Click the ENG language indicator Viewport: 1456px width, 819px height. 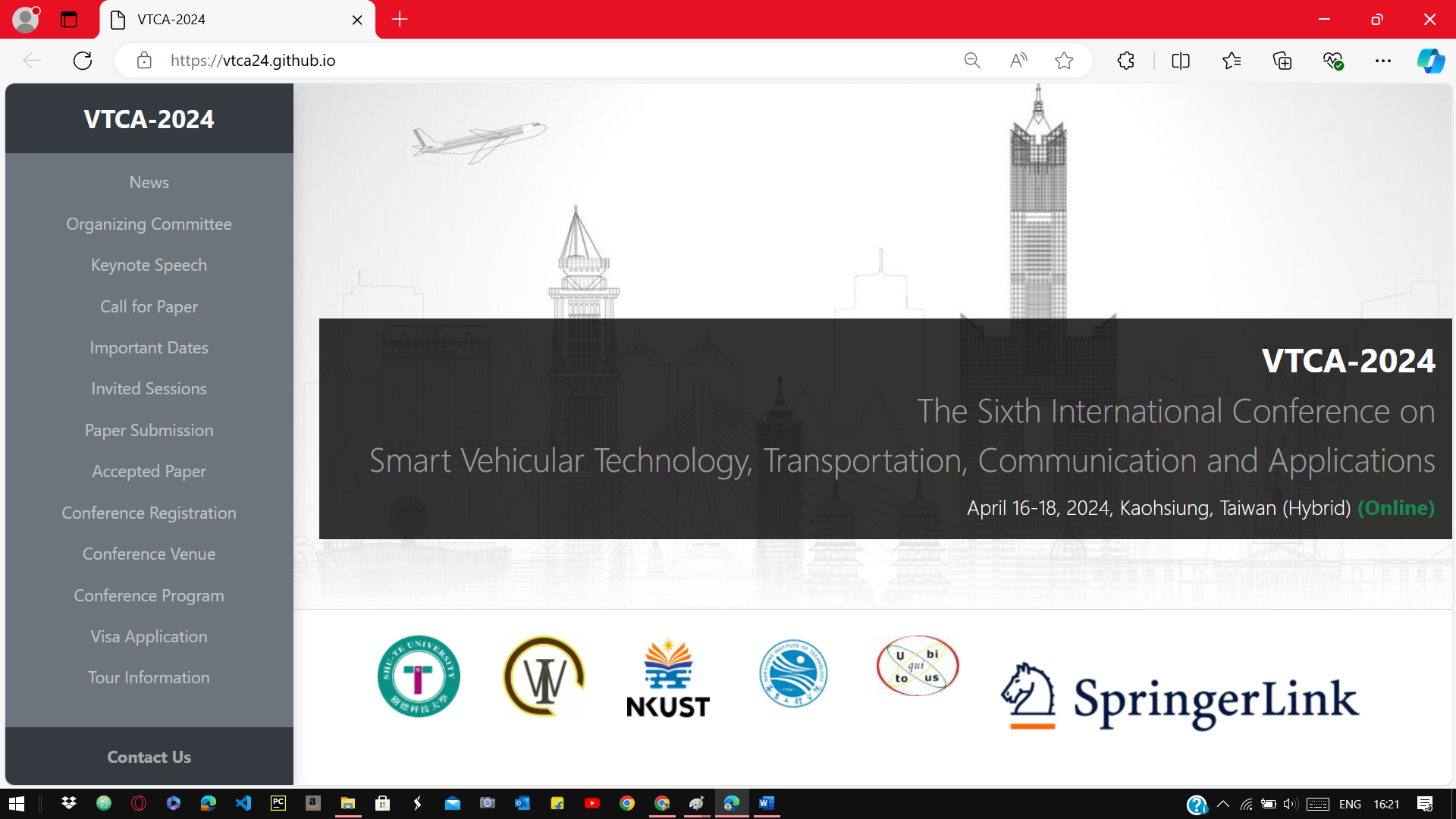point(1350,804)
